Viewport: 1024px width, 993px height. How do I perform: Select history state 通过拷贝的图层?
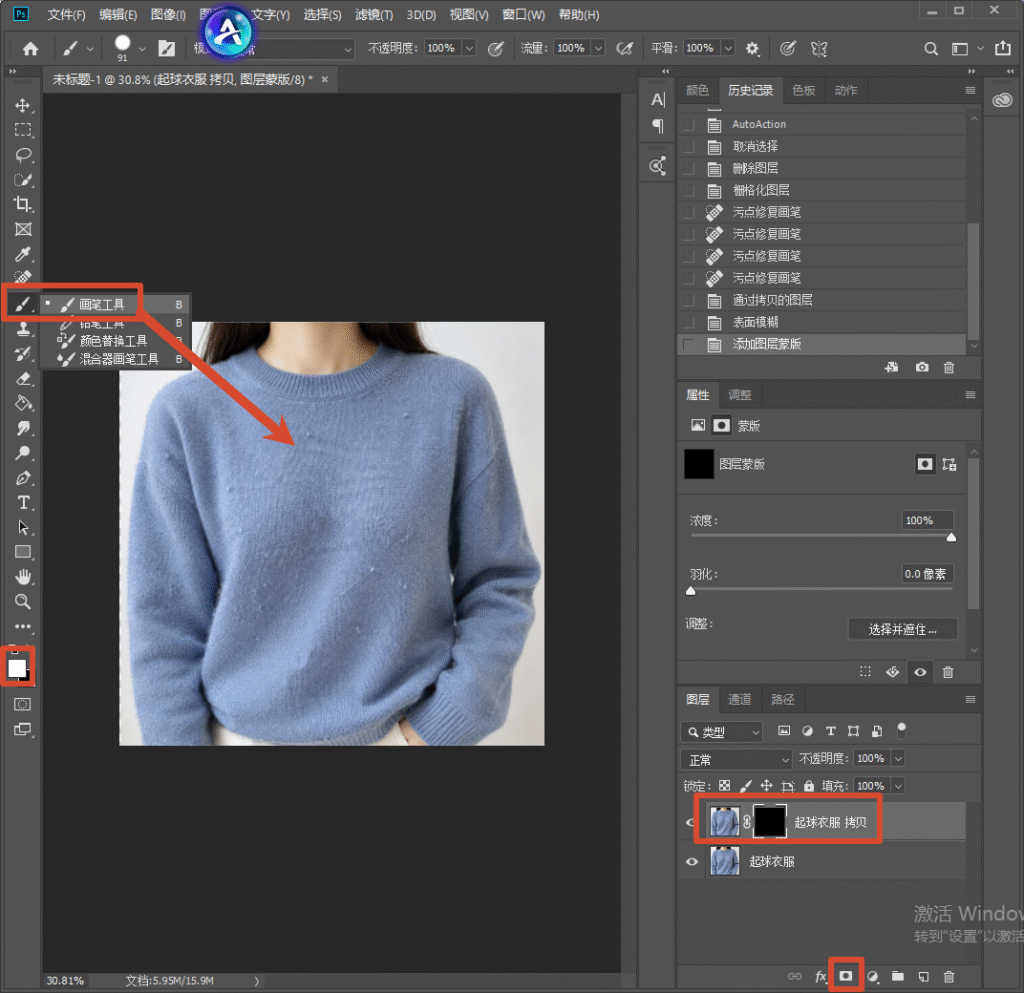click(822, 300)
